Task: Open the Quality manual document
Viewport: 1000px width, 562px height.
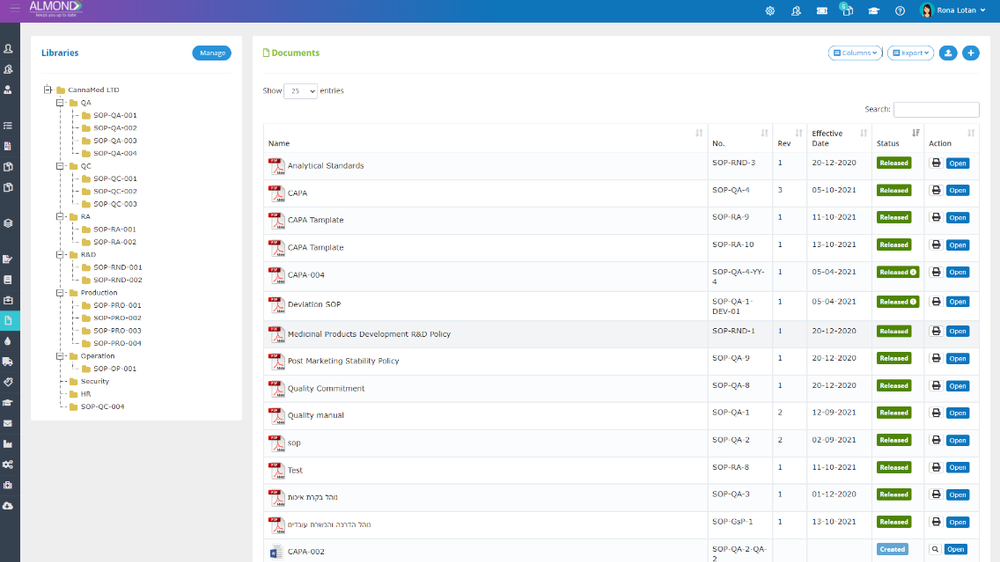Action: 316,415
